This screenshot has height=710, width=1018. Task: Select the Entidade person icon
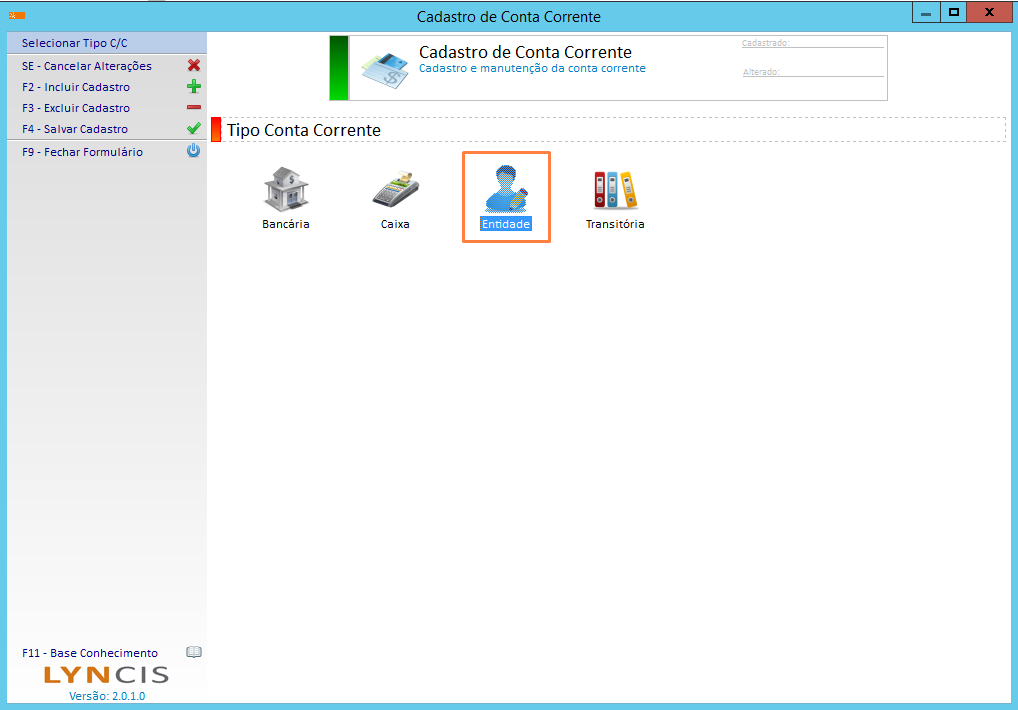(505, 188)
